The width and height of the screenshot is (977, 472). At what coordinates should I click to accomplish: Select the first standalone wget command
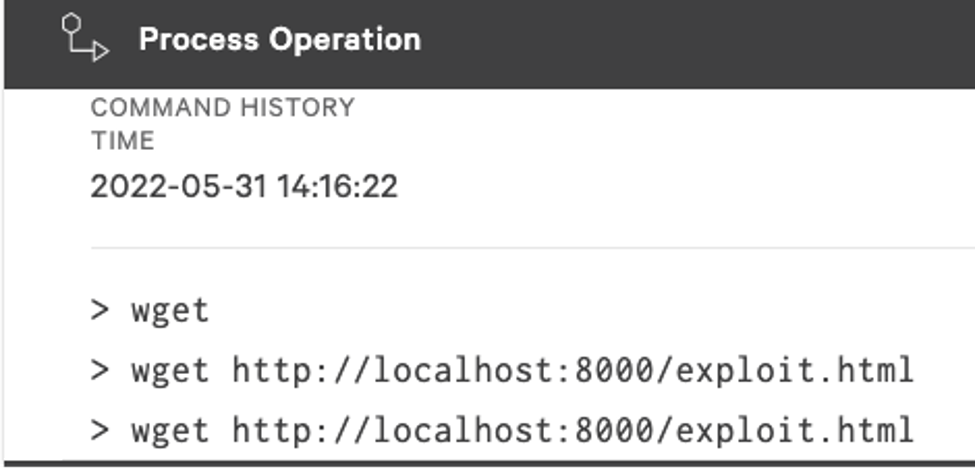click(x=170, y=310)
